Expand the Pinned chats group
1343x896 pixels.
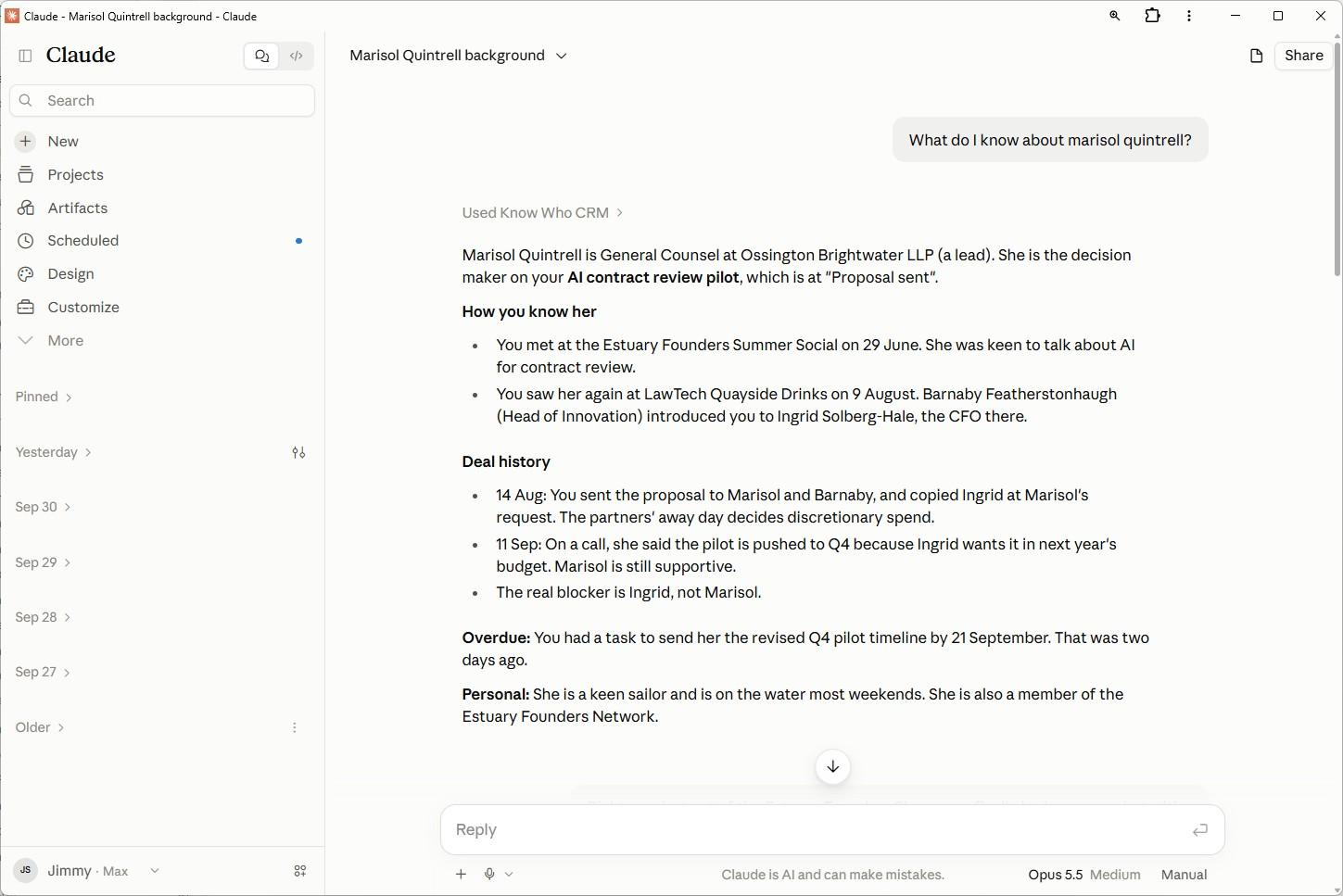pos(44,397)
